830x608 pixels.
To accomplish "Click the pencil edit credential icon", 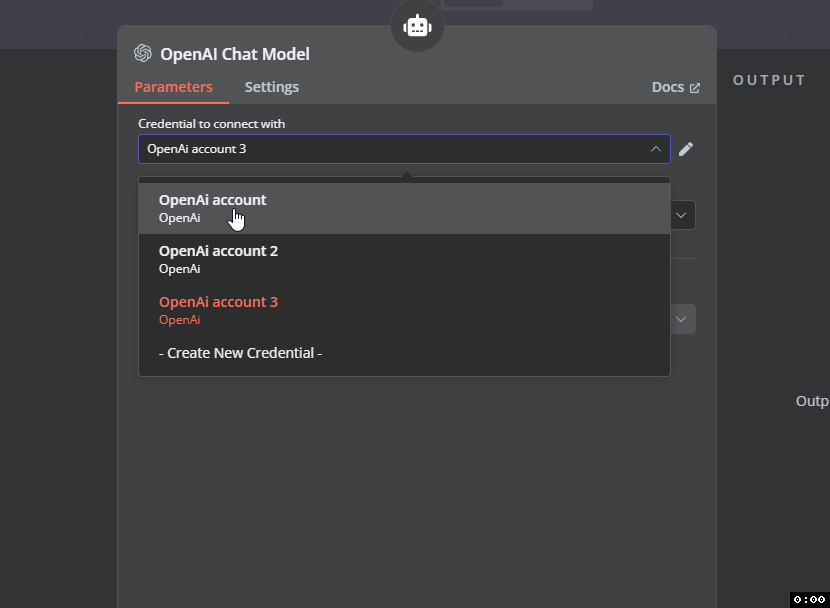I will click(x=686, y=149).
